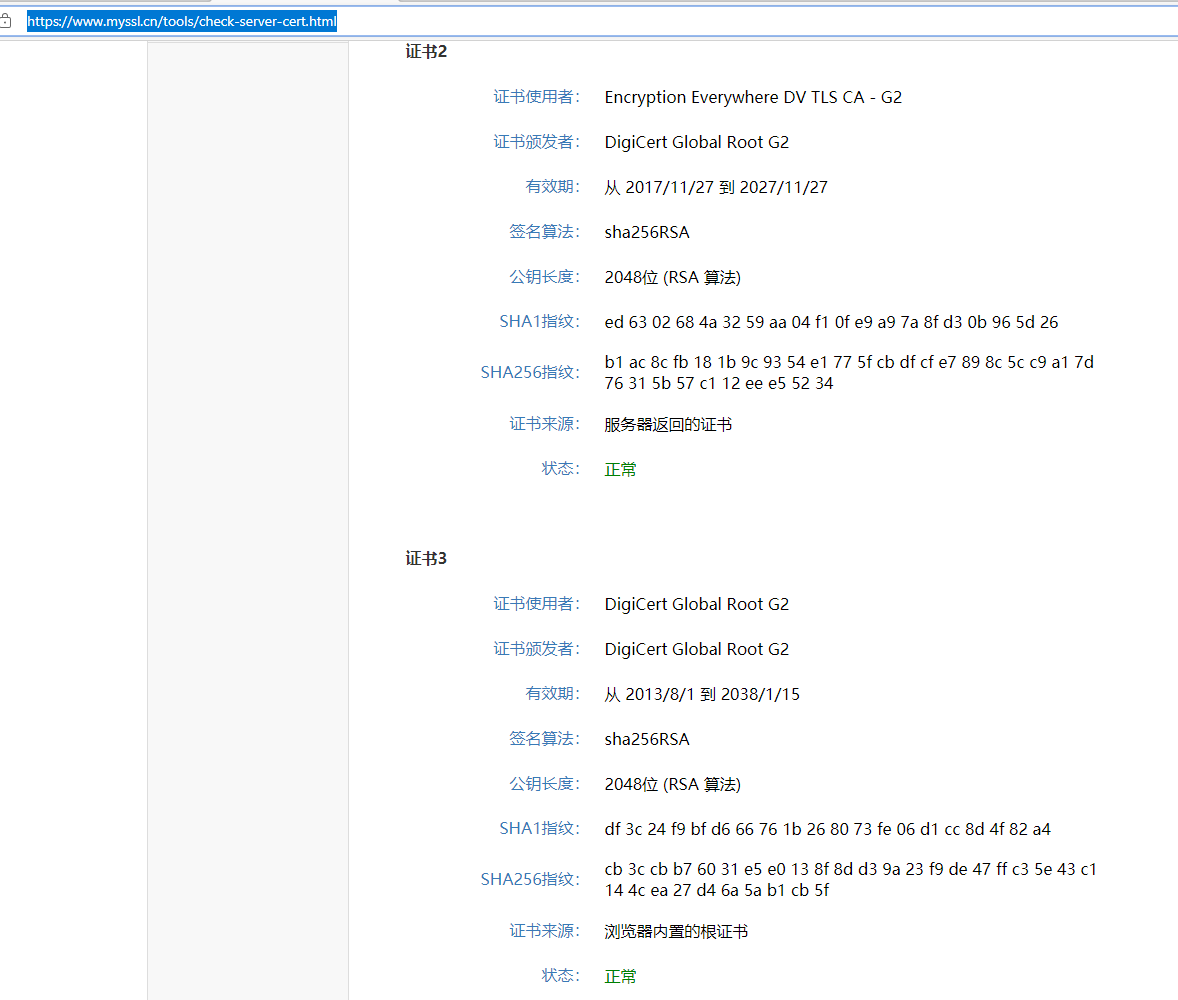Select the myssl.cn URL in address bar
1178x1000 pixels.
[x=182, y=21]
